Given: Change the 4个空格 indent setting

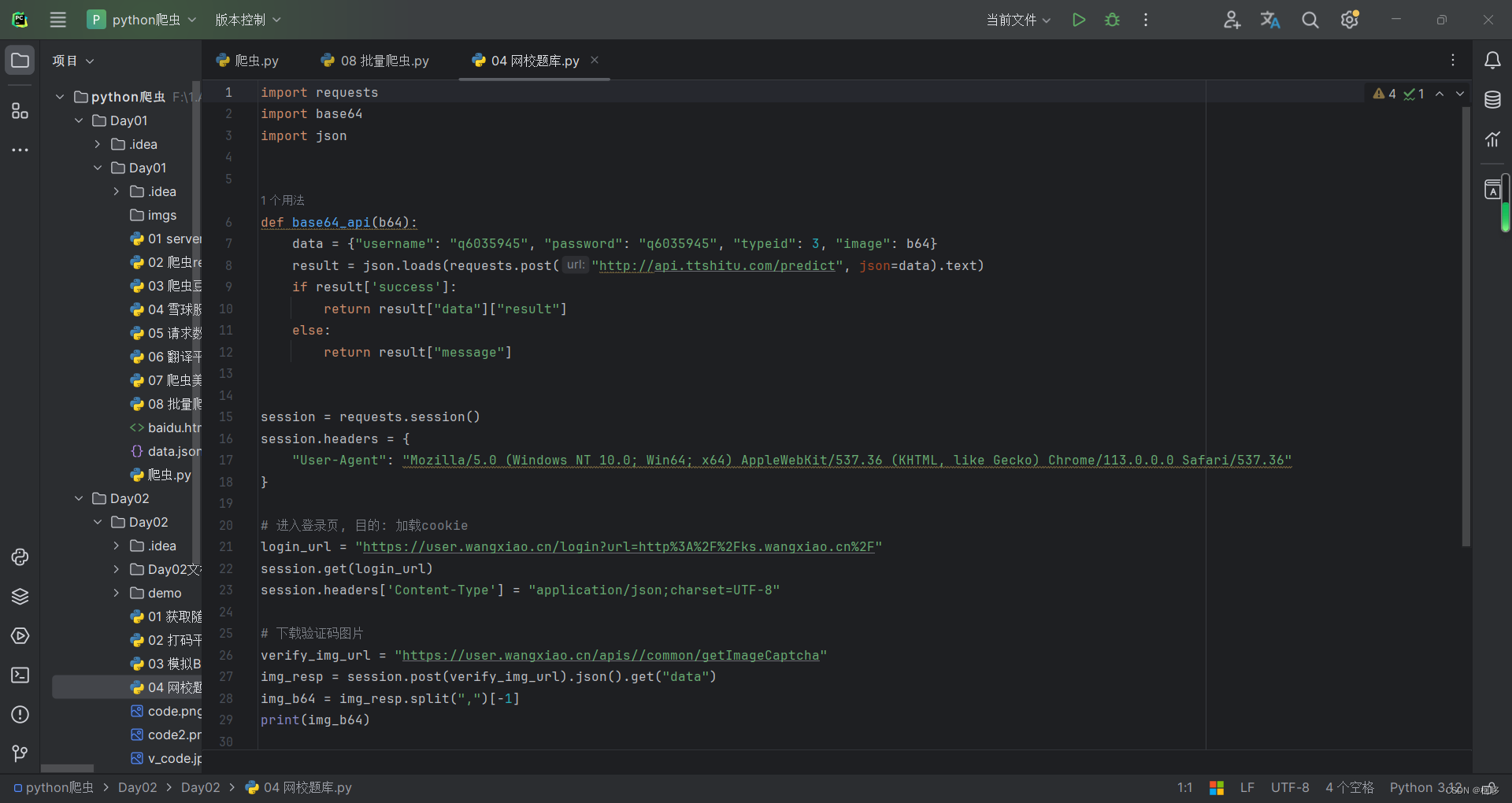Looking at the screenshot, I should pyautogui.click(x=1349, y=787).
